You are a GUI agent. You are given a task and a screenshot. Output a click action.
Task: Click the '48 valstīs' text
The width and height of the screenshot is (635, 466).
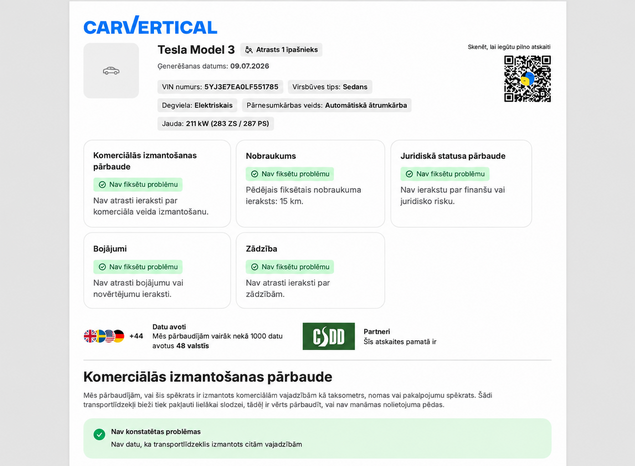pyautogui.click(x=193, y=346)
